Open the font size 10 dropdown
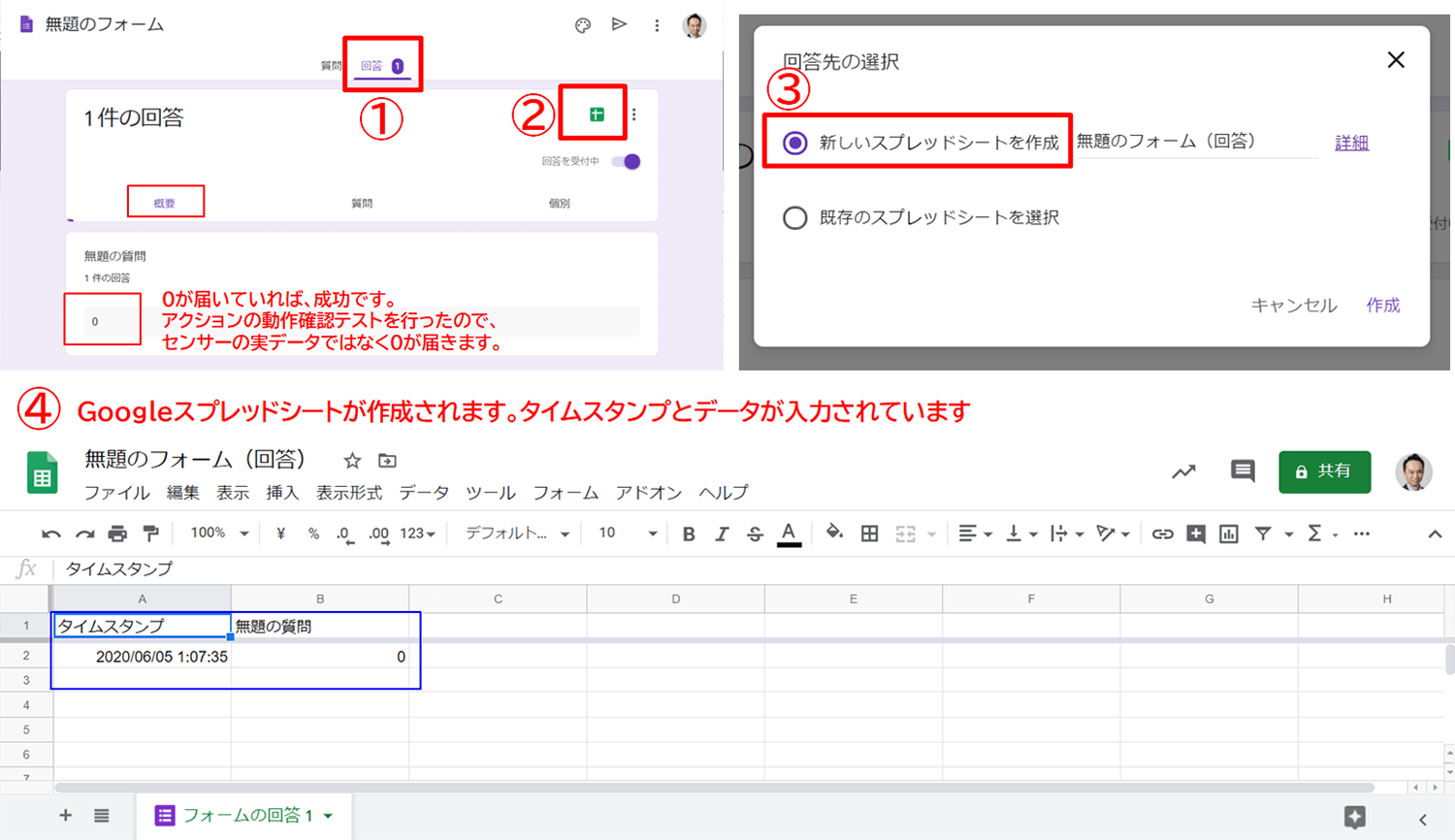Image resolution: width=1455 pixels, height=840 pixels. (627, 533)
